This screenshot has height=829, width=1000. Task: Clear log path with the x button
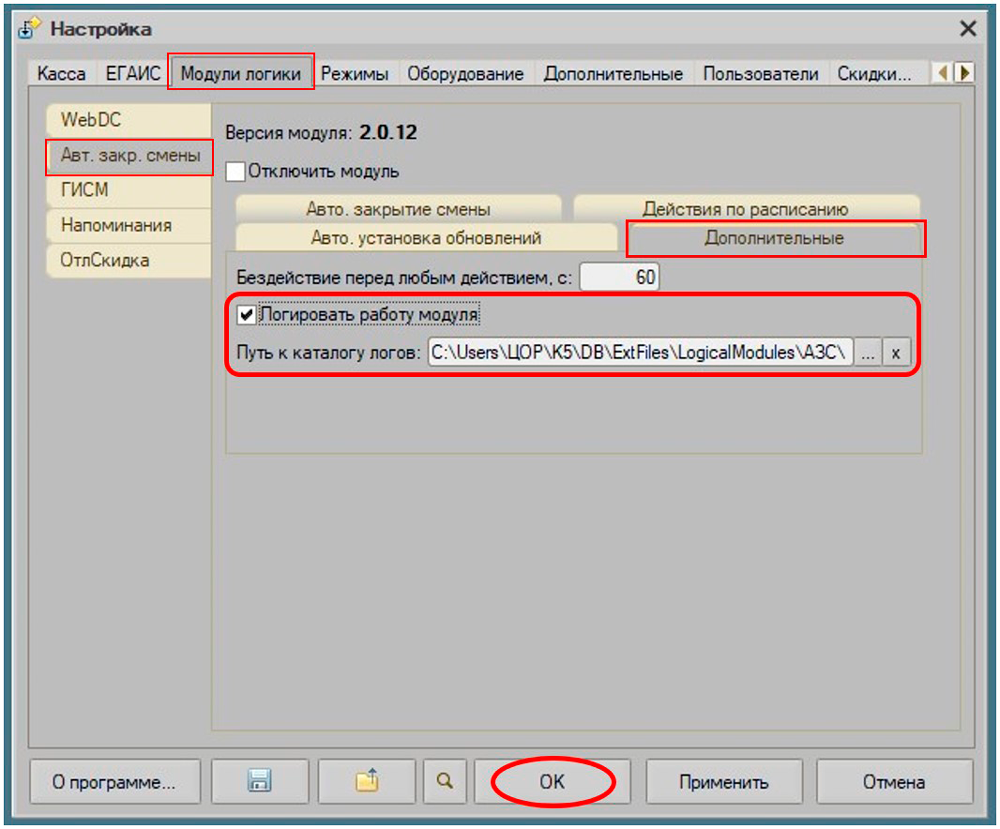coord(897,353)
